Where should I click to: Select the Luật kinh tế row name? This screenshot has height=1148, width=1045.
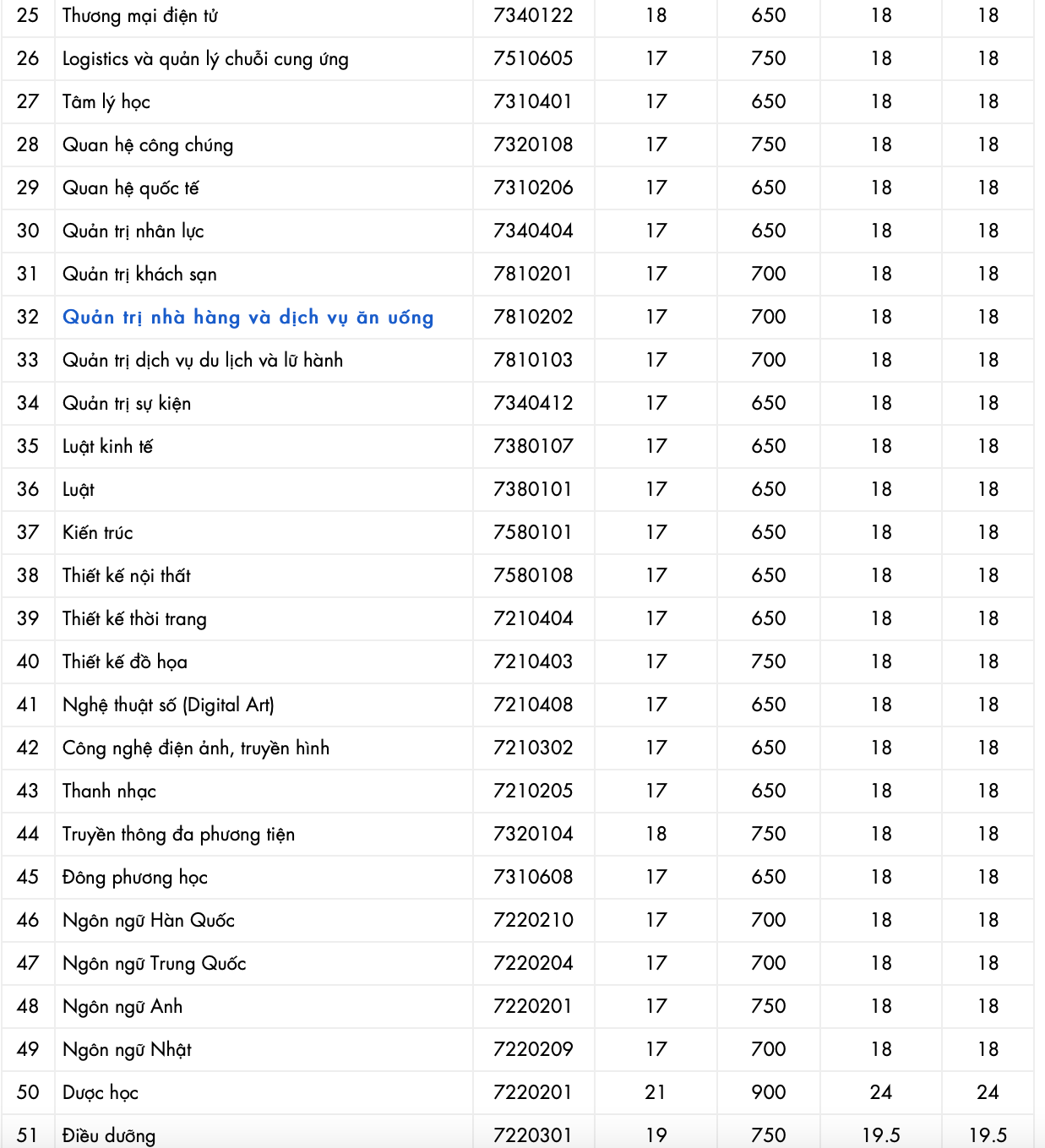107,447
